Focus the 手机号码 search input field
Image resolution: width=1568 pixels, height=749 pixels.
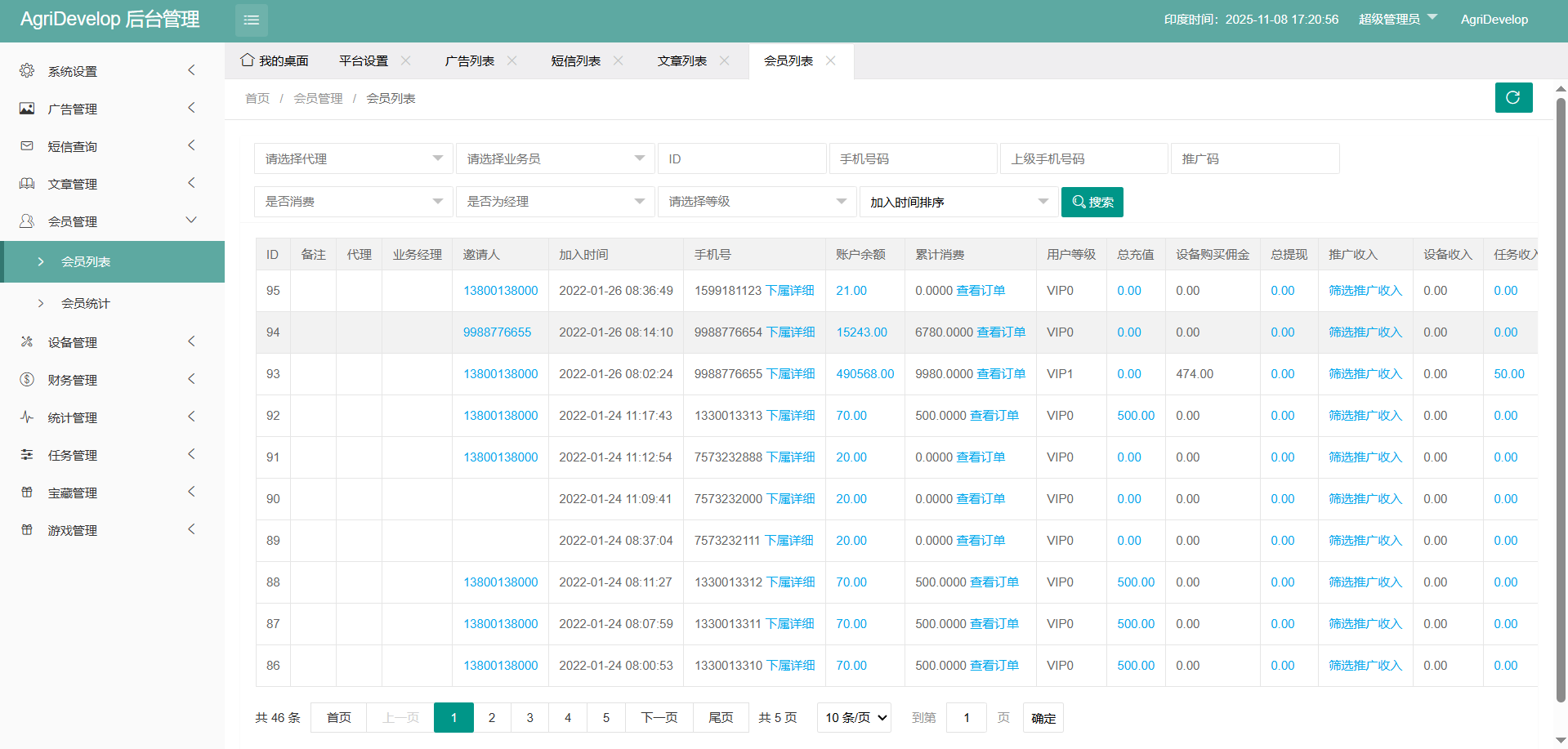913,158
